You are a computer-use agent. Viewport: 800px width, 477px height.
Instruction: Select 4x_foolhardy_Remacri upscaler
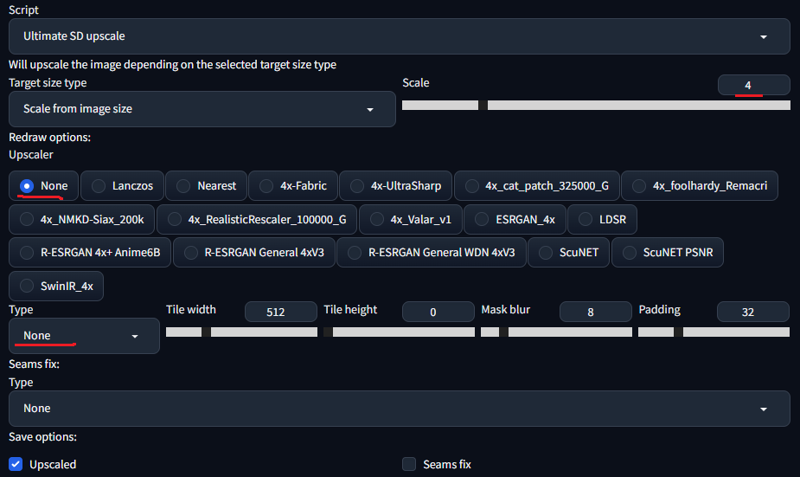pos(699,186)
